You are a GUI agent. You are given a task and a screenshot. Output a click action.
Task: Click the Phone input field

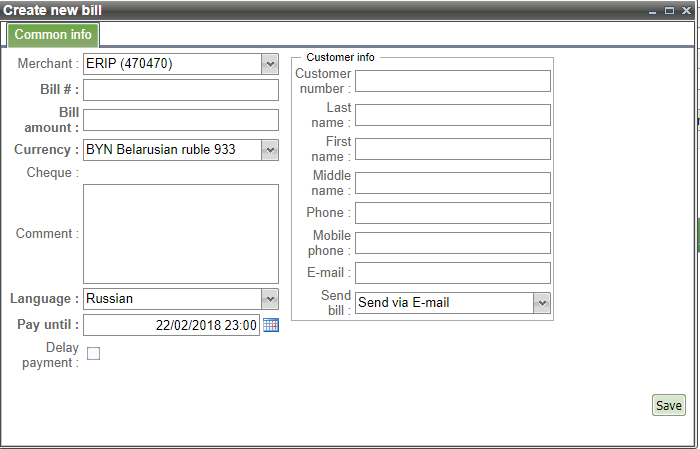[x=452, y=213]
